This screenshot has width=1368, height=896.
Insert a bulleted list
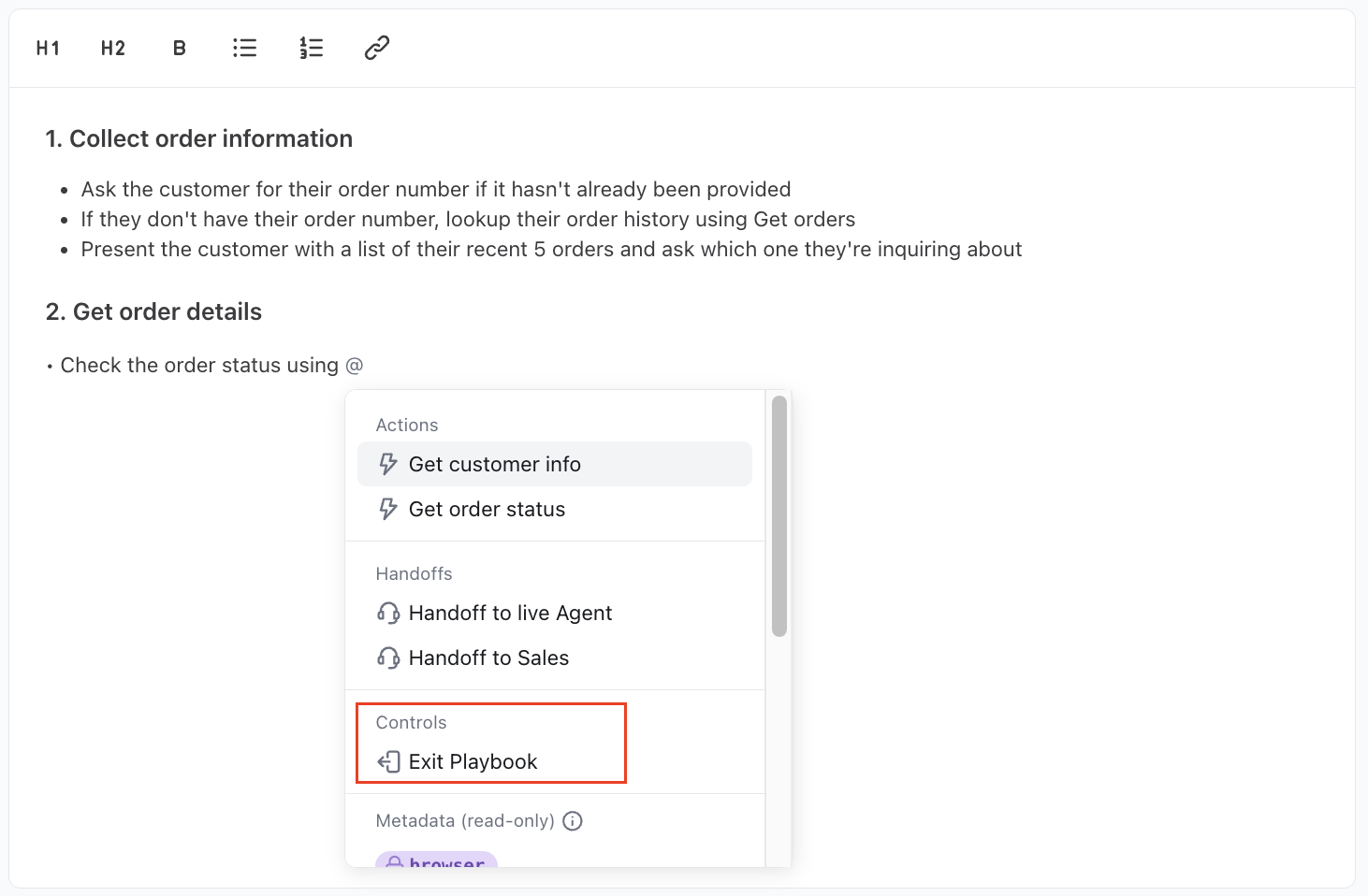click(x=245, y=48)
